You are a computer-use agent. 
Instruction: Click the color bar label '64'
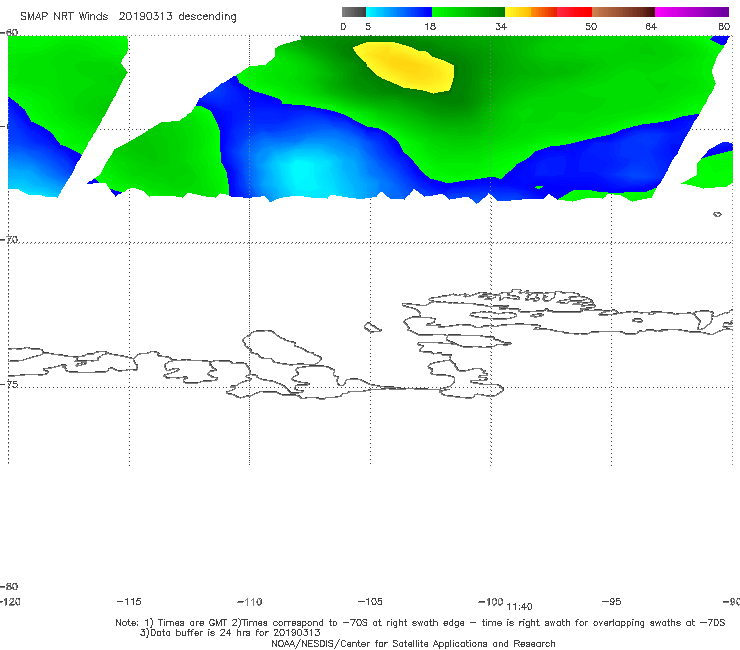651,27
